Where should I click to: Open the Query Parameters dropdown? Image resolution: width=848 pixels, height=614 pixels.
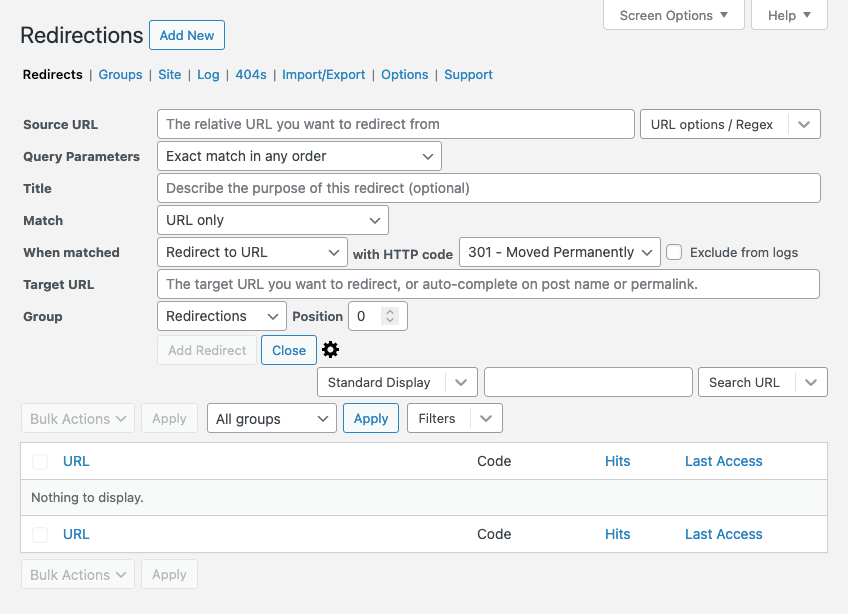[299, 156]
